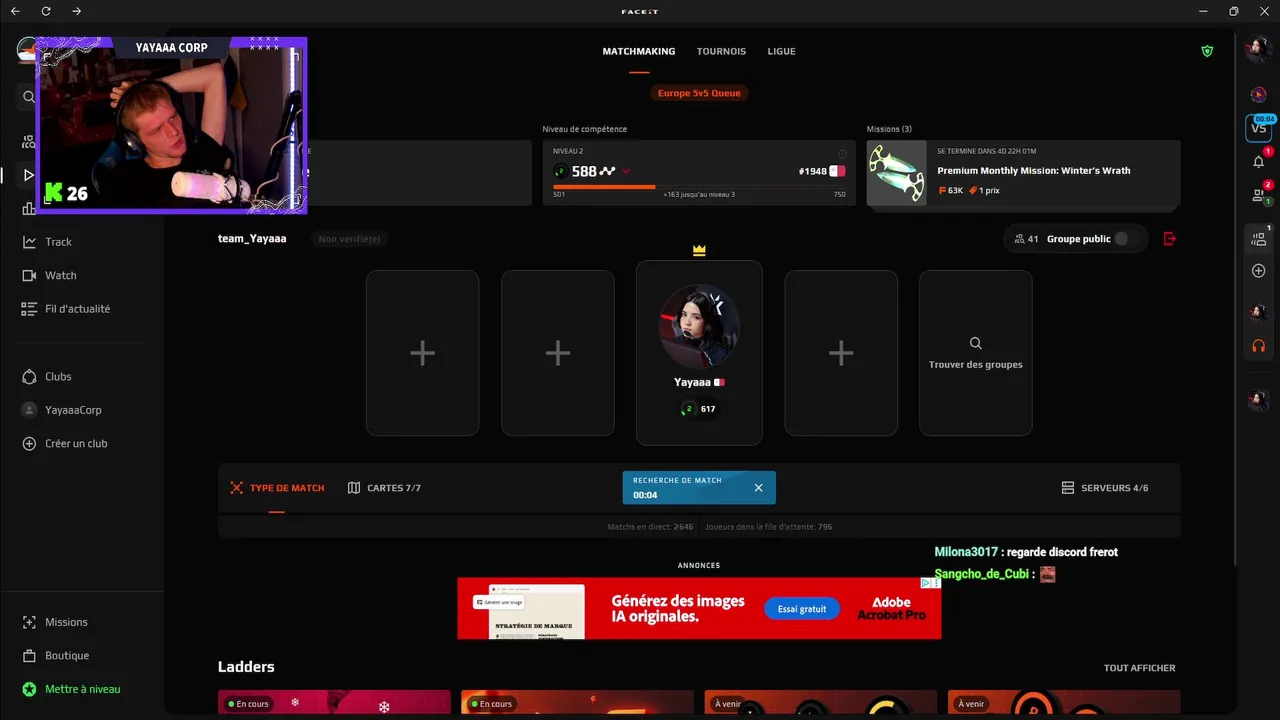
Task: Open SERVEURS 4/6 selection
Action: (1104, 488)
